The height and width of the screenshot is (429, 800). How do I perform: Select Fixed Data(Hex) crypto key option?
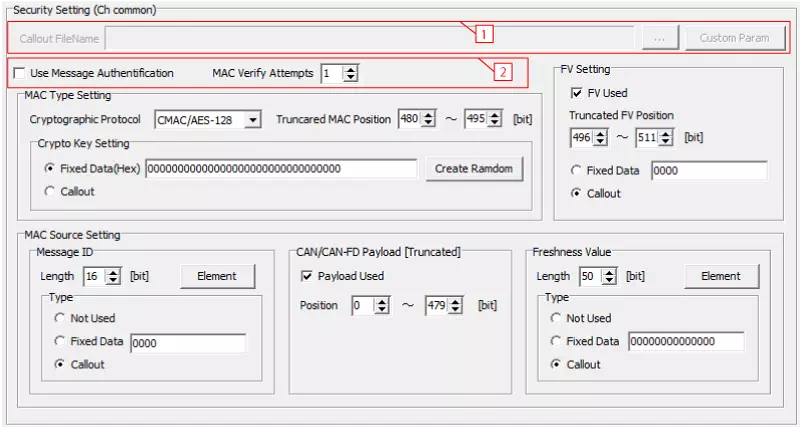point(49,168)
